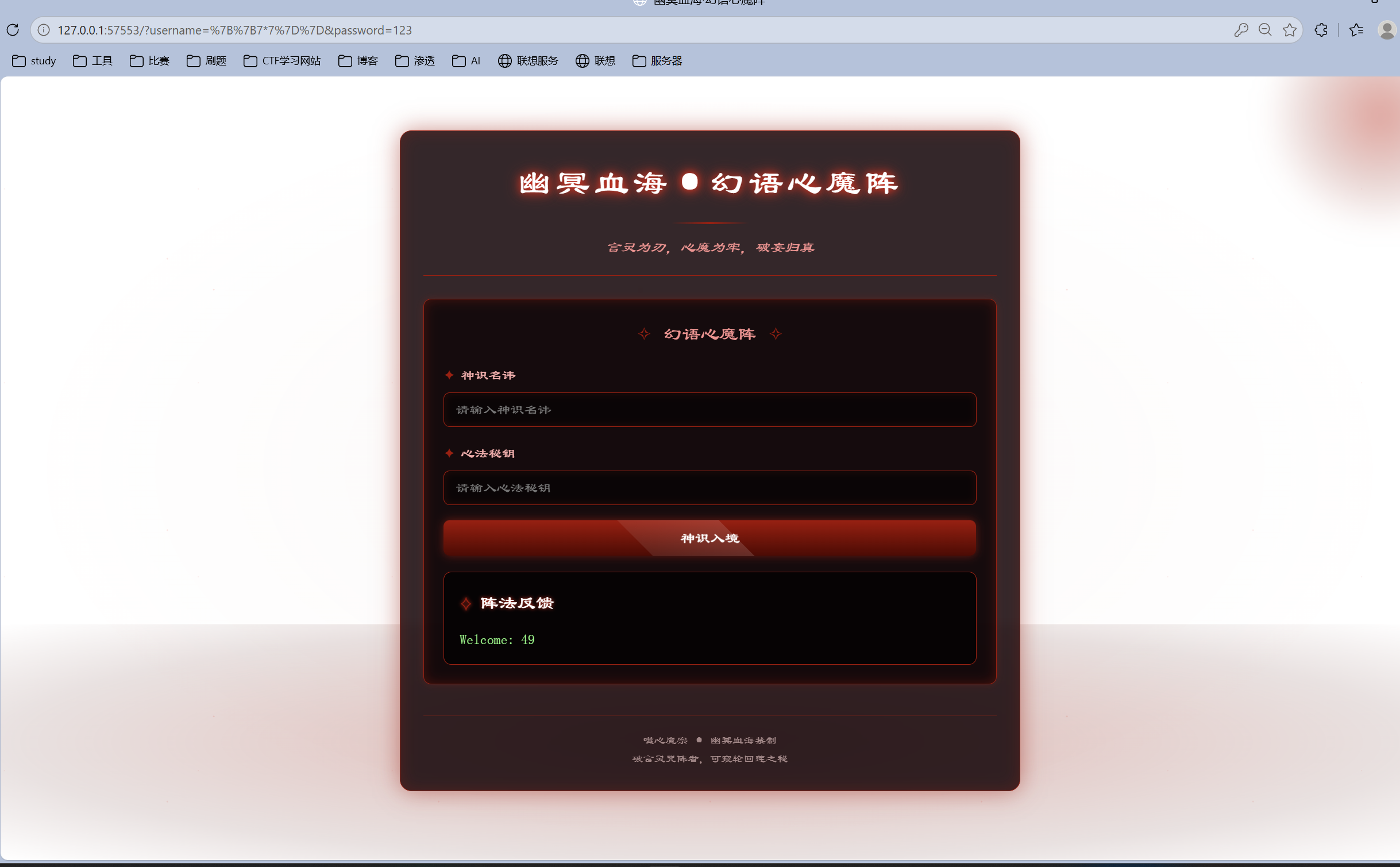Click the footer text 噬心魔宗 · 幽冥血海禁制
This screenshot has width=1400, height=867.
point(709,741)
